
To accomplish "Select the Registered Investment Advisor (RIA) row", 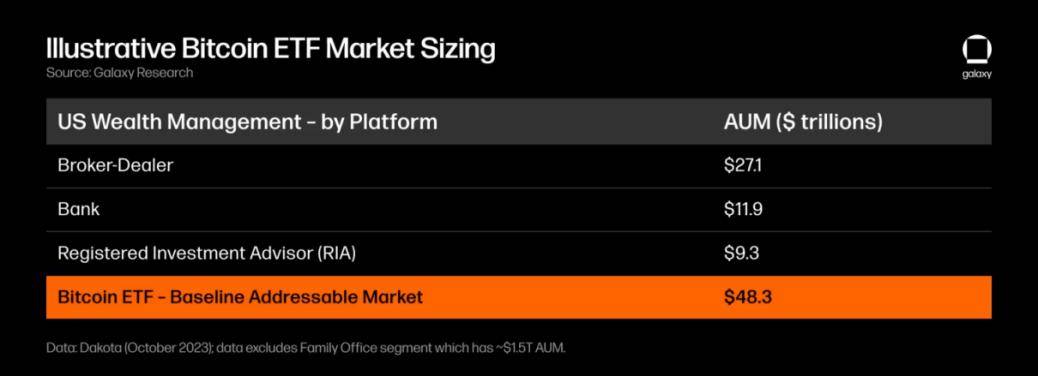I will [x=518, y=254].
